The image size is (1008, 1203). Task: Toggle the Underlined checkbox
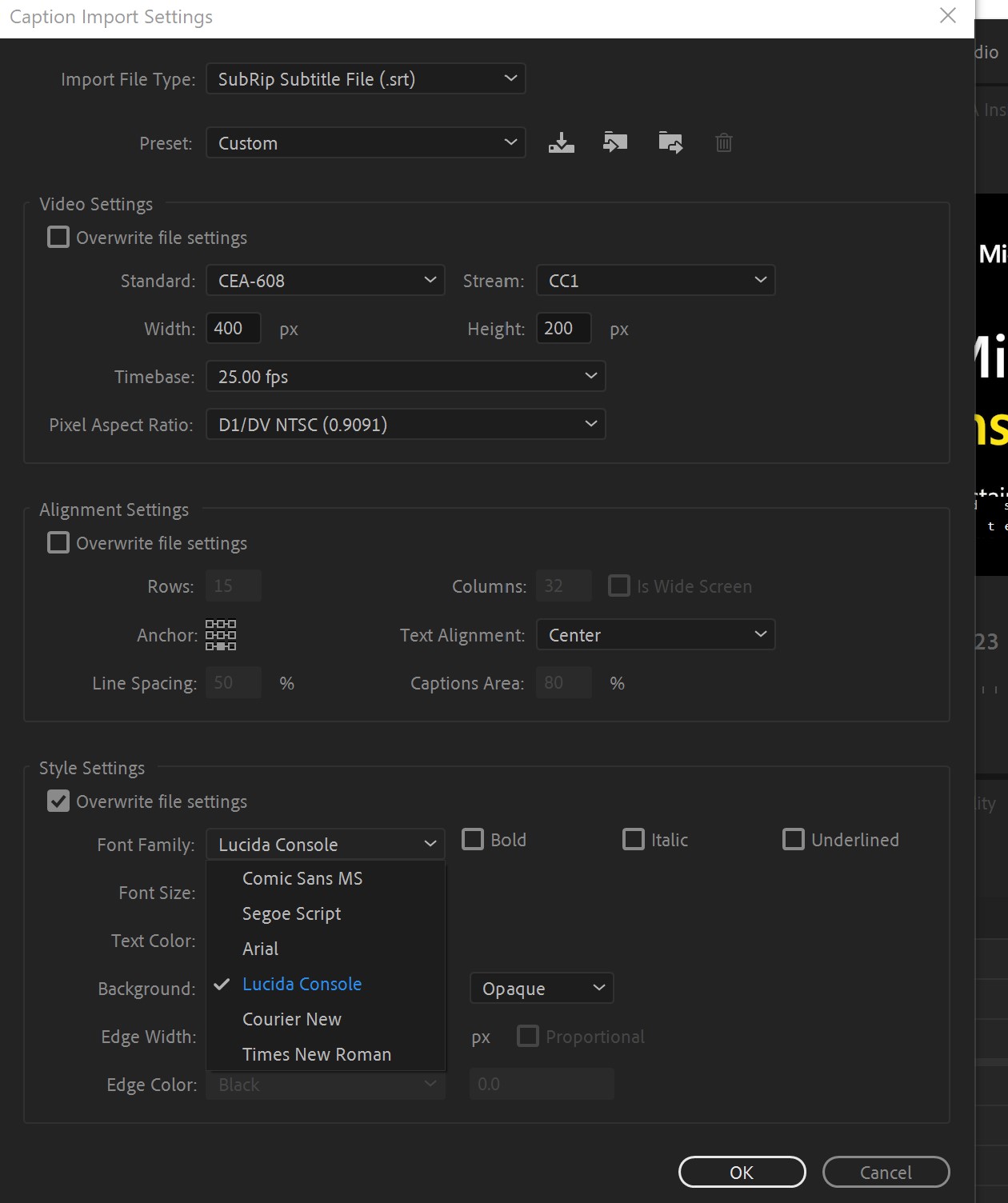coord(793,839)
